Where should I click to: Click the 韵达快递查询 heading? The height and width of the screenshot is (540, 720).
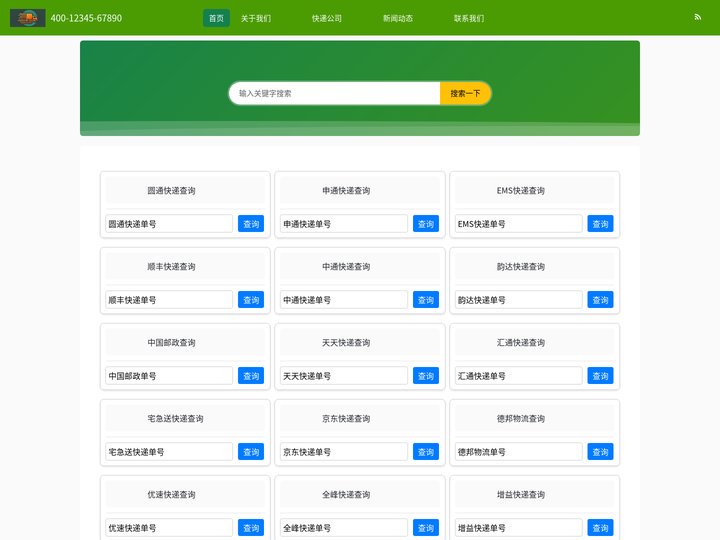521,267
